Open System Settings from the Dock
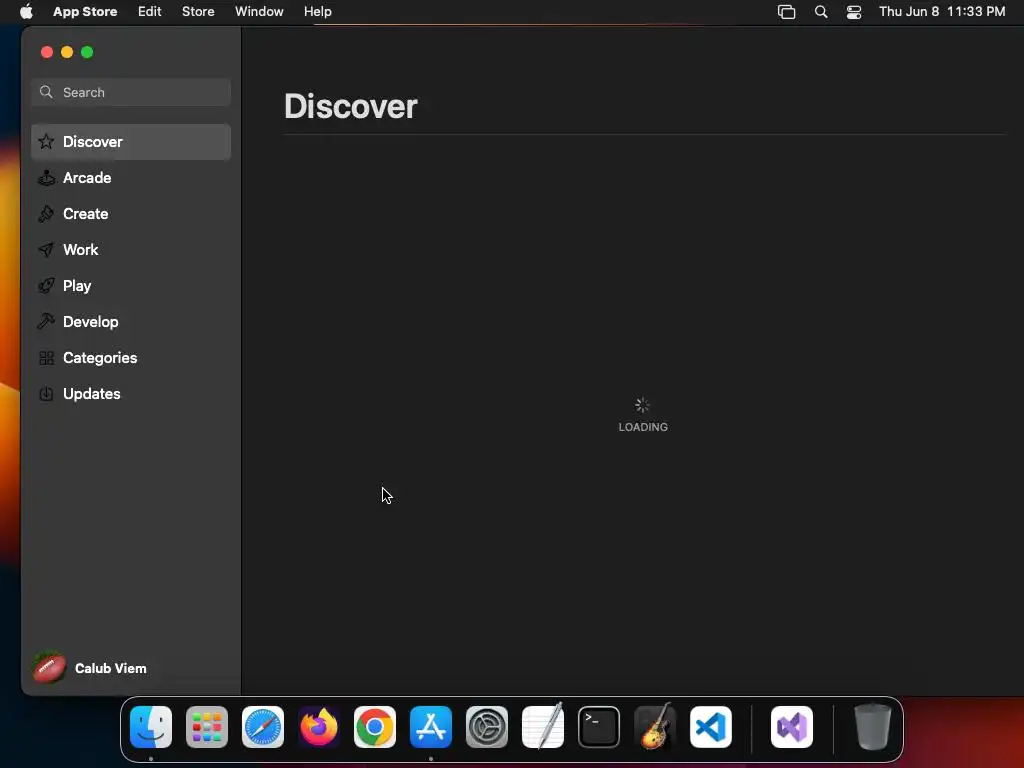 [x=487, y=727]
